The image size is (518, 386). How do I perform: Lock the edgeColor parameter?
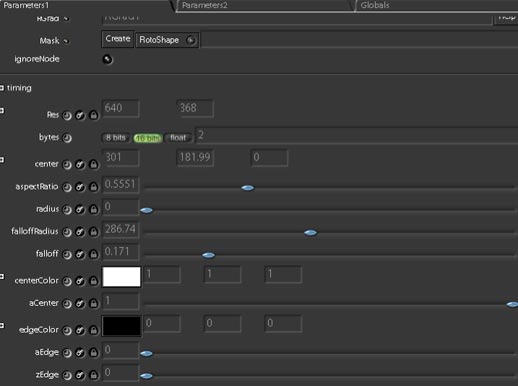(x=94, y=330)
